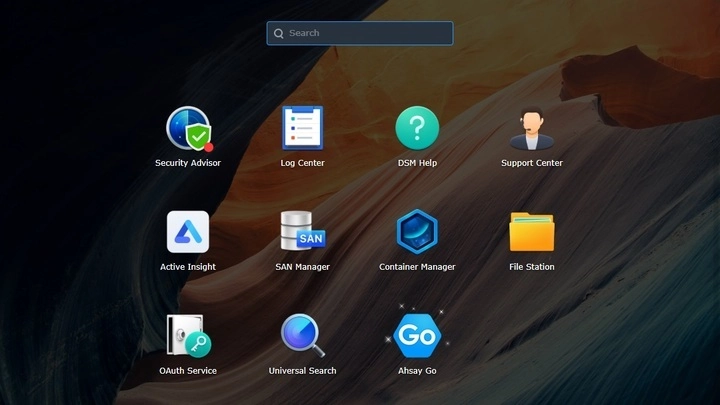Open SAN Manager
The height and width of the screenshot is (405, 720).
(x=303, y=231)
